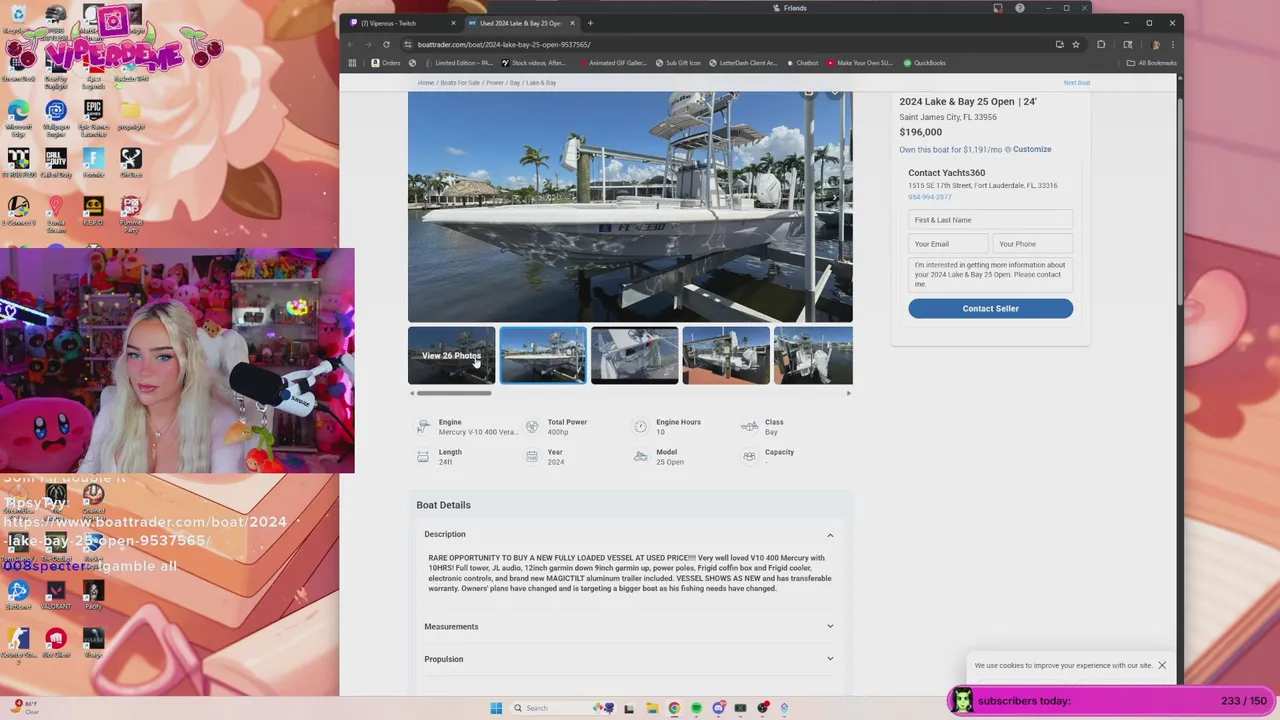This screenshot has width=1280, height=720.
Task: Open the Call of Duty desktop shortcut
Action: tap(56, 164)
